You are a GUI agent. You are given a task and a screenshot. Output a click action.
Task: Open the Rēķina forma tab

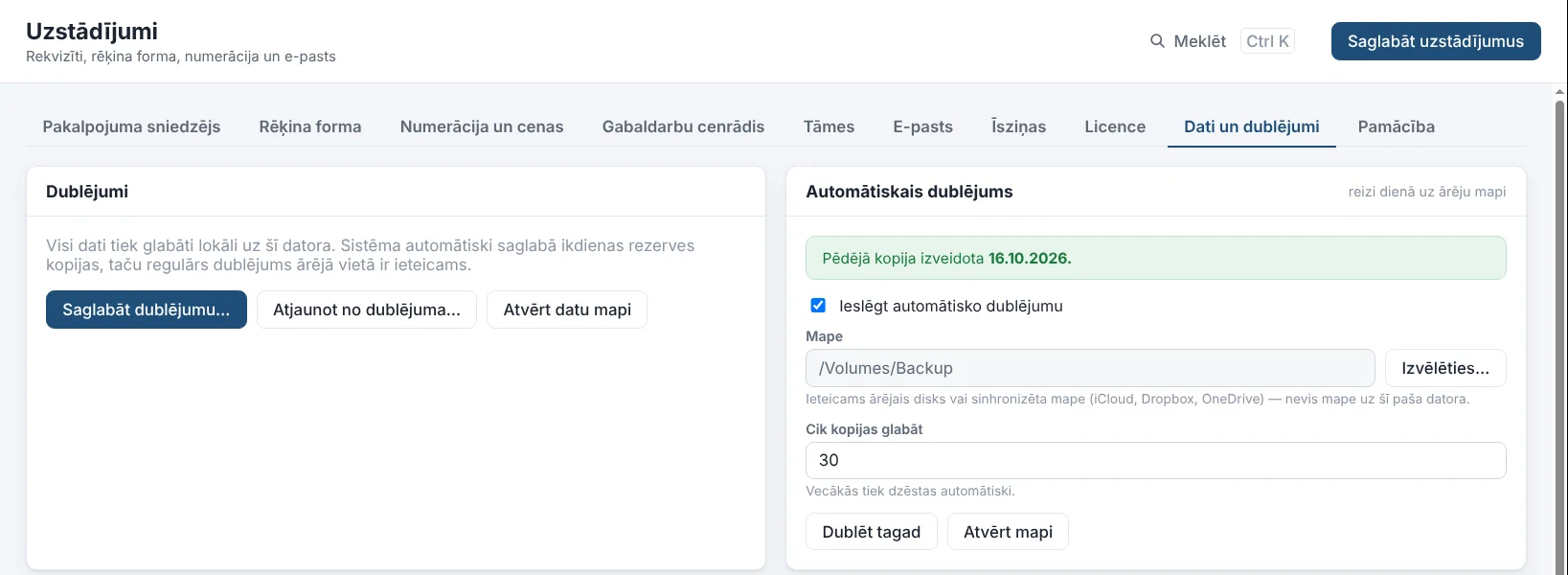[x=310, y=126]
